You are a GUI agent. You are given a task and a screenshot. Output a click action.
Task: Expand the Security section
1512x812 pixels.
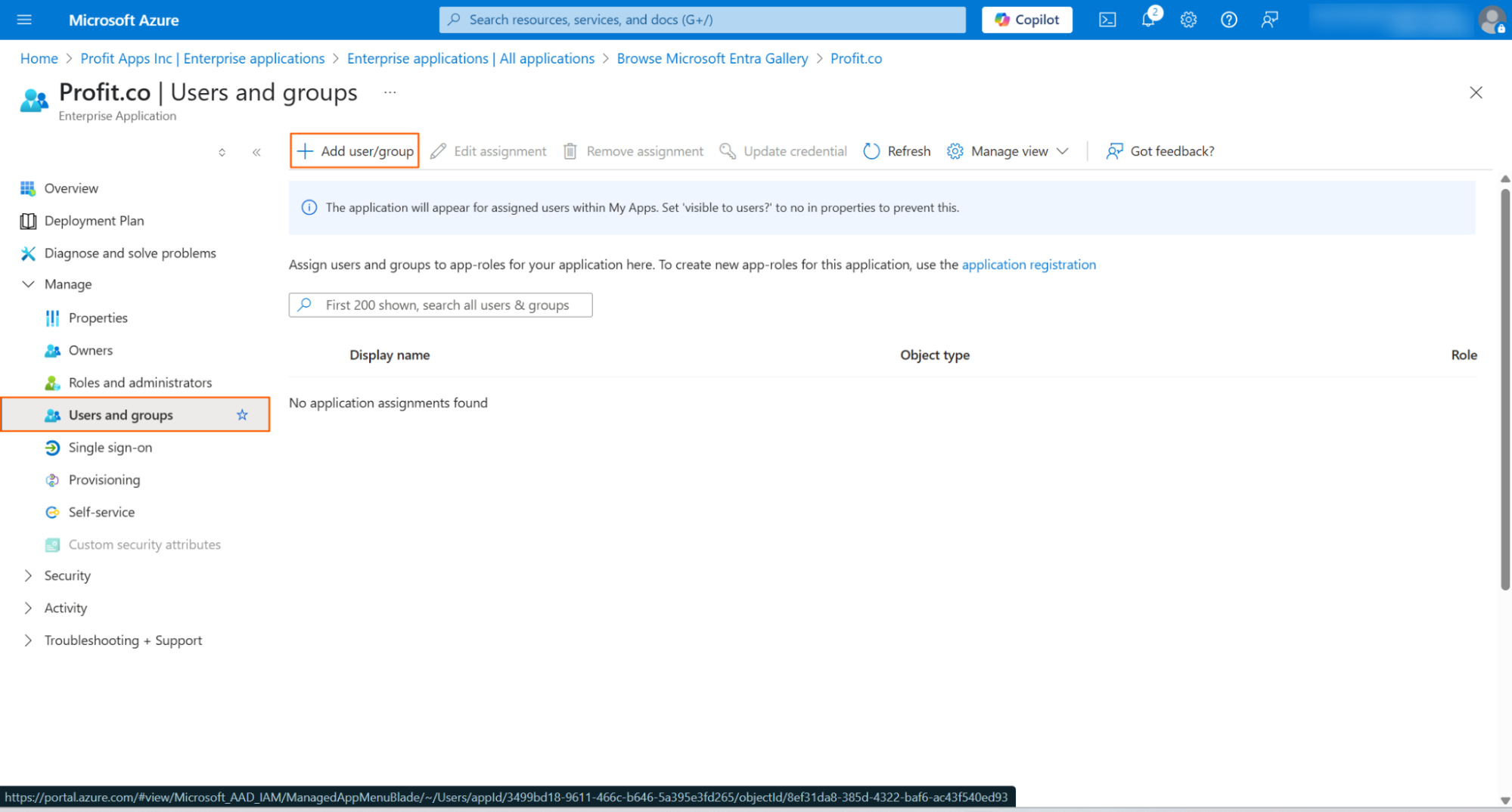click(28, 575)
